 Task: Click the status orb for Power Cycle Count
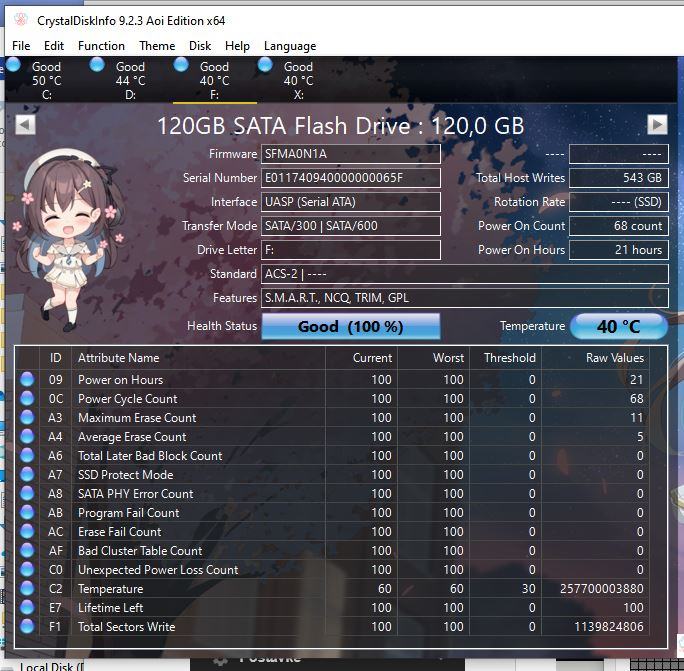(27, 398)
